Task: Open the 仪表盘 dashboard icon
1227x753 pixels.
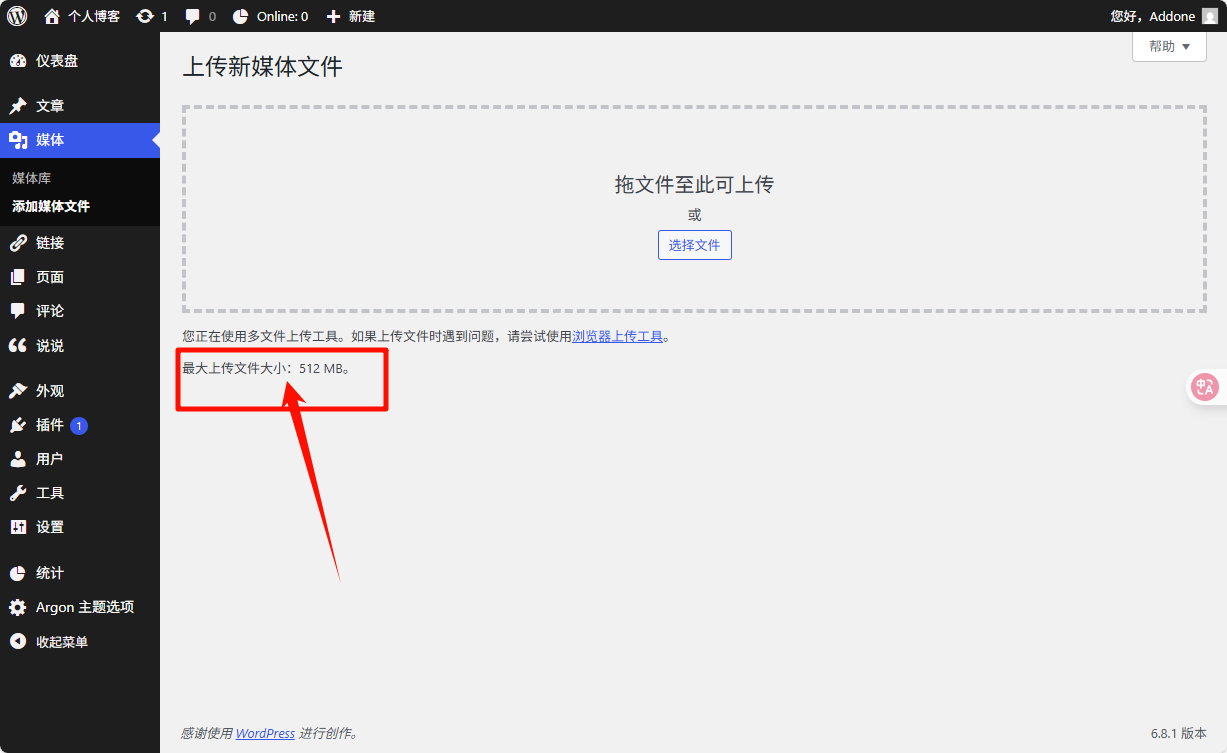Action: click(18, 61)
